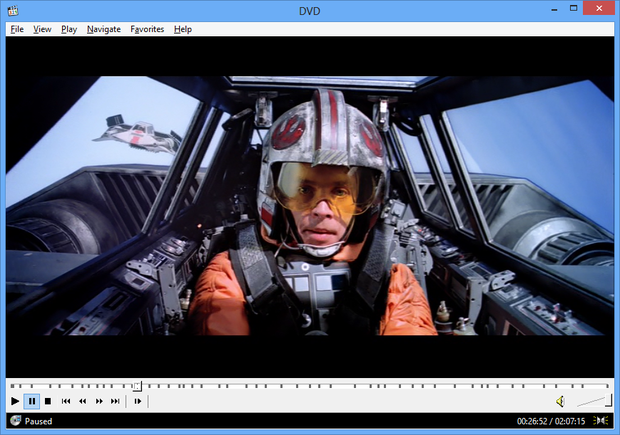Open the View menu

tap(42, 29)
